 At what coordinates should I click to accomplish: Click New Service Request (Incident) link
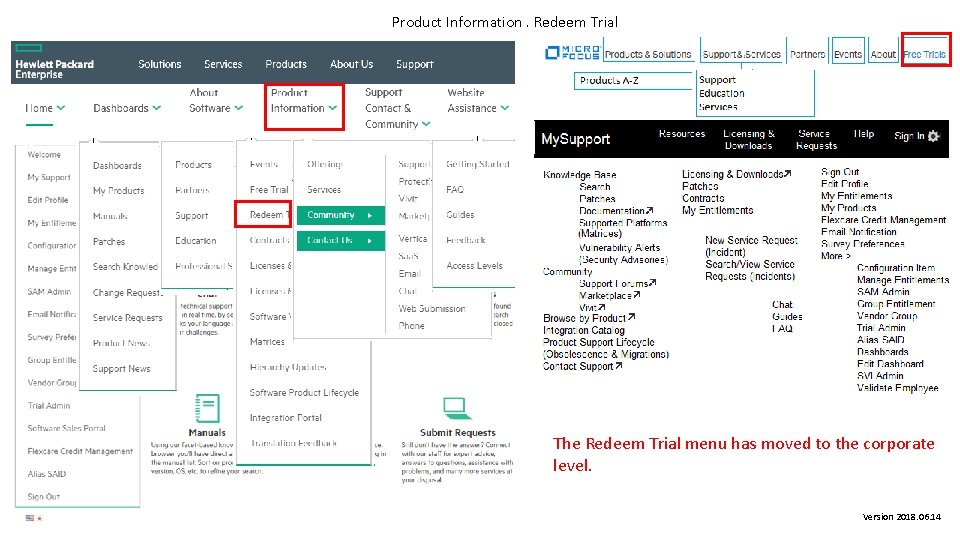coord(751,246)
